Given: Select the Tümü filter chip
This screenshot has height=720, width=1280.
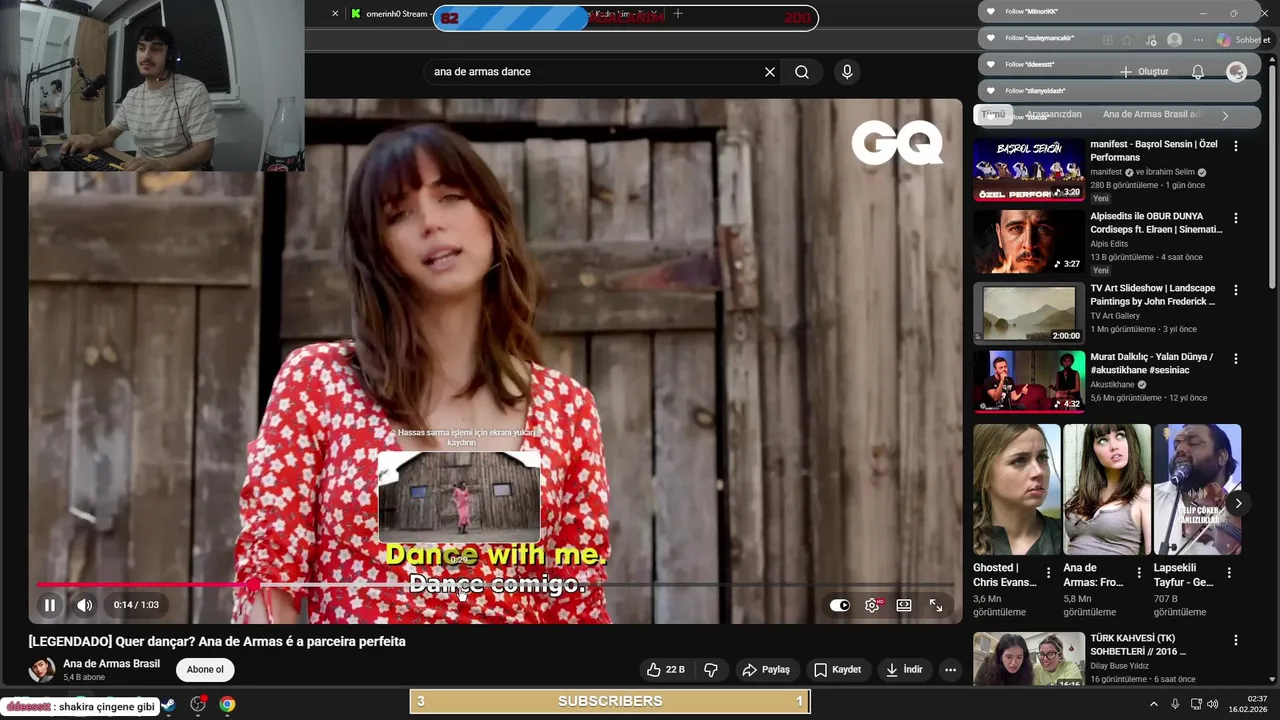Looking at the screenshot, I should coord(993,115).
